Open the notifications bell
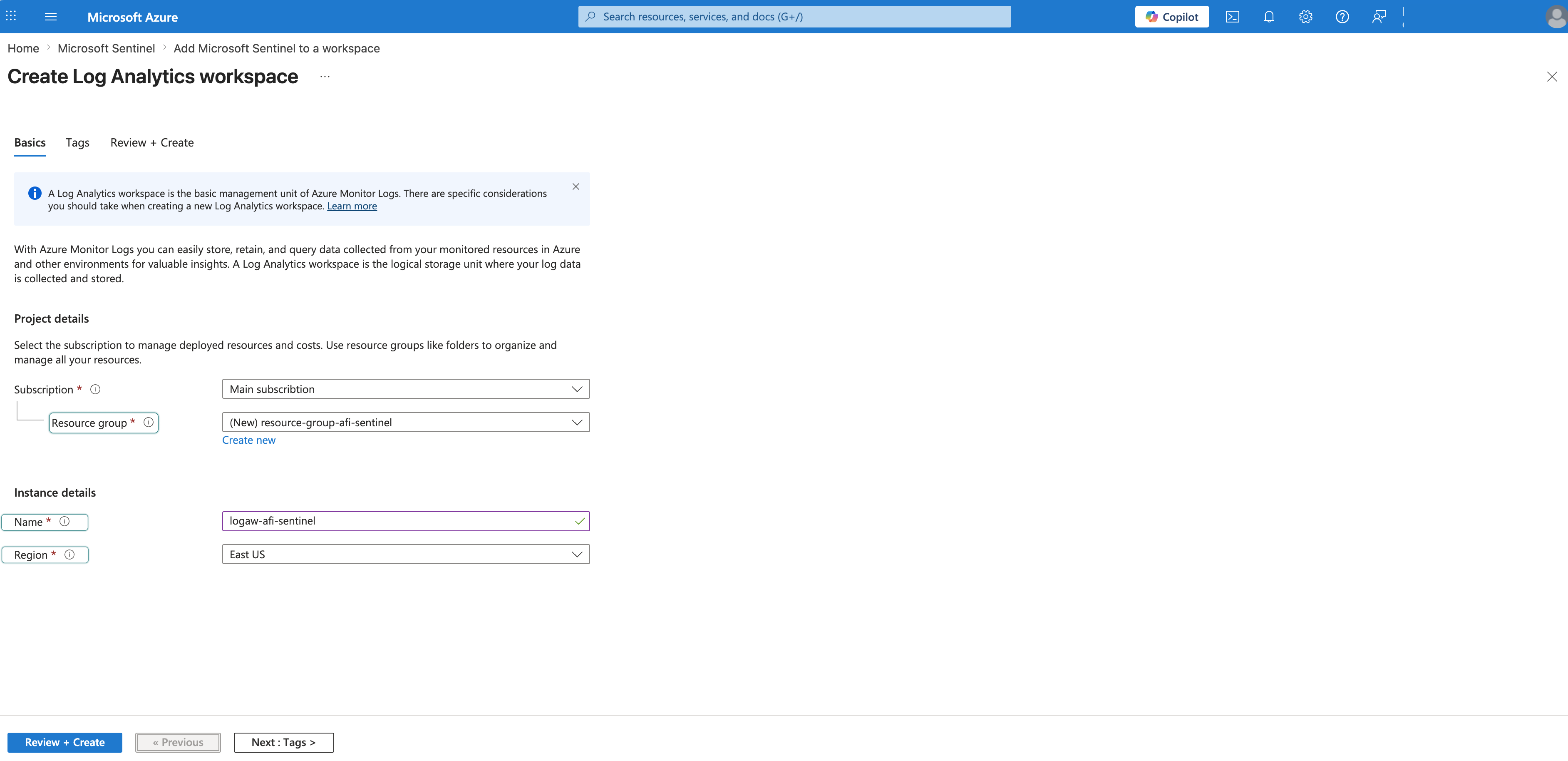1568x761 pixels. coord(1269,16)
